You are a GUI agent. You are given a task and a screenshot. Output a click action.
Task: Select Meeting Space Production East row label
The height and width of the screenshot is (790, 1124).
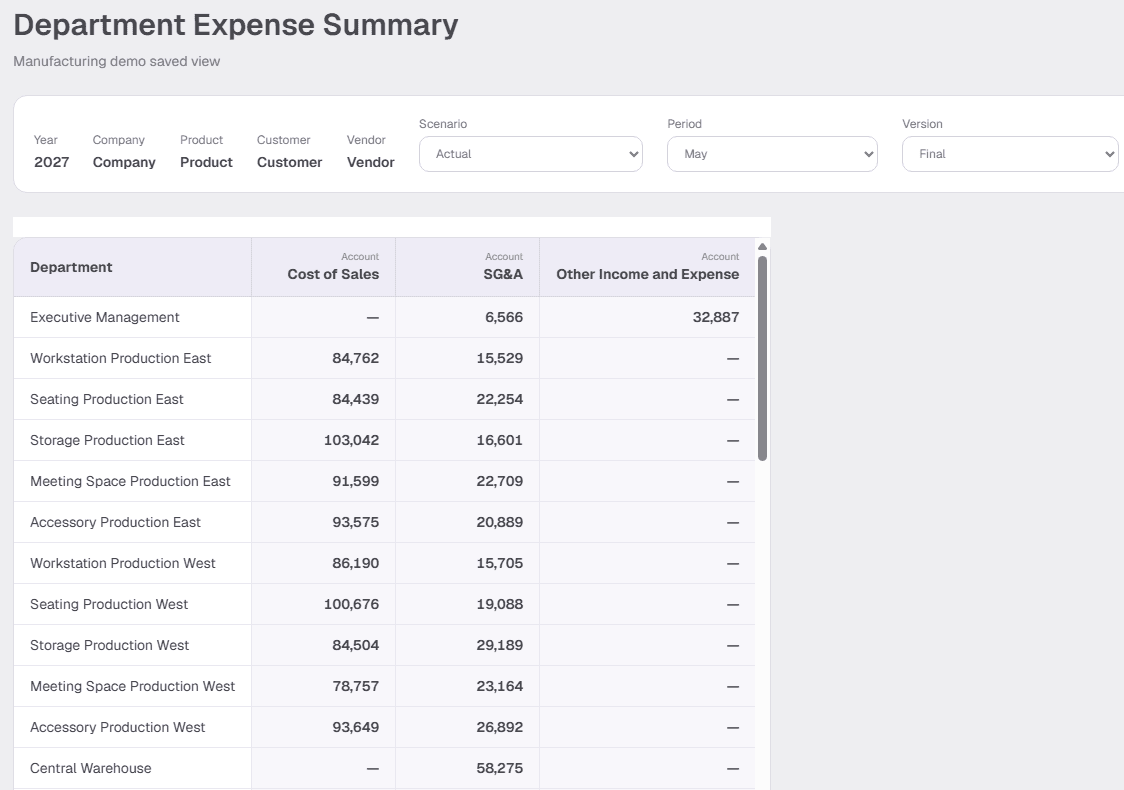click(x=130, y=481)
